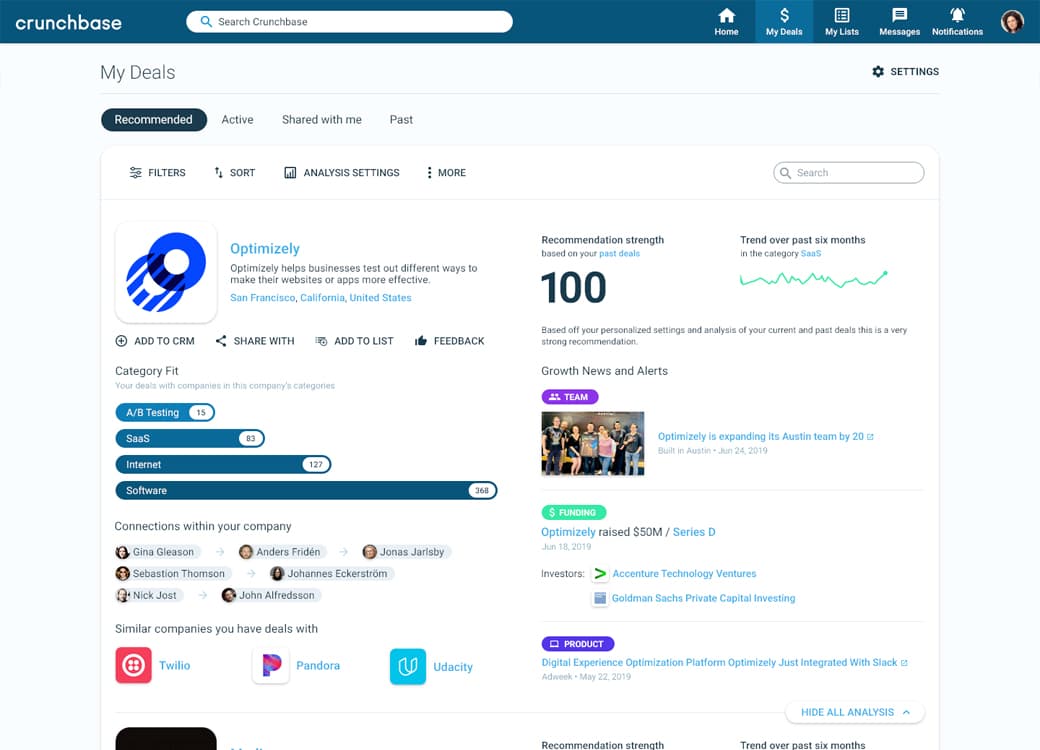Open the Home icon in top navigation
This screenshot has width=1040, height=750.
pyautogui.click(x=726, y=16)
